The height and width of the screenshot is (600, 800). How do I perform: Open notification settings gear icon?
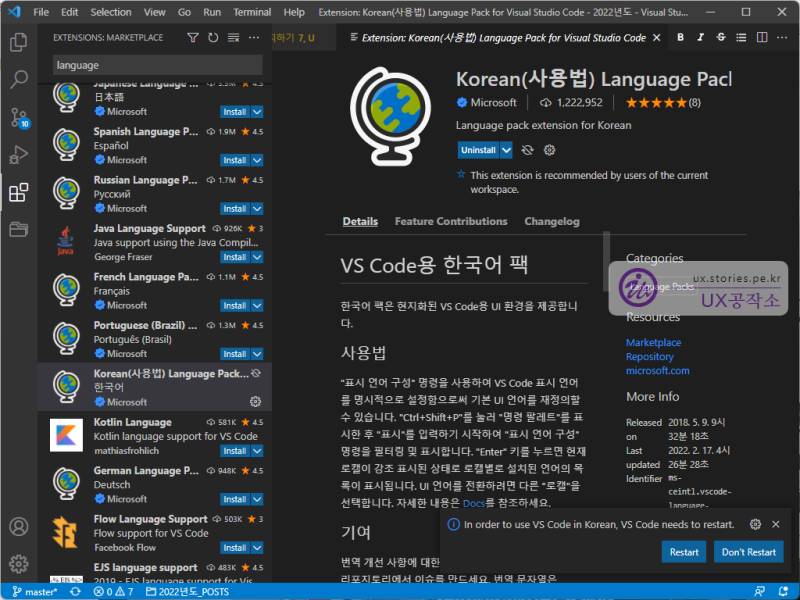click(756, 524)
